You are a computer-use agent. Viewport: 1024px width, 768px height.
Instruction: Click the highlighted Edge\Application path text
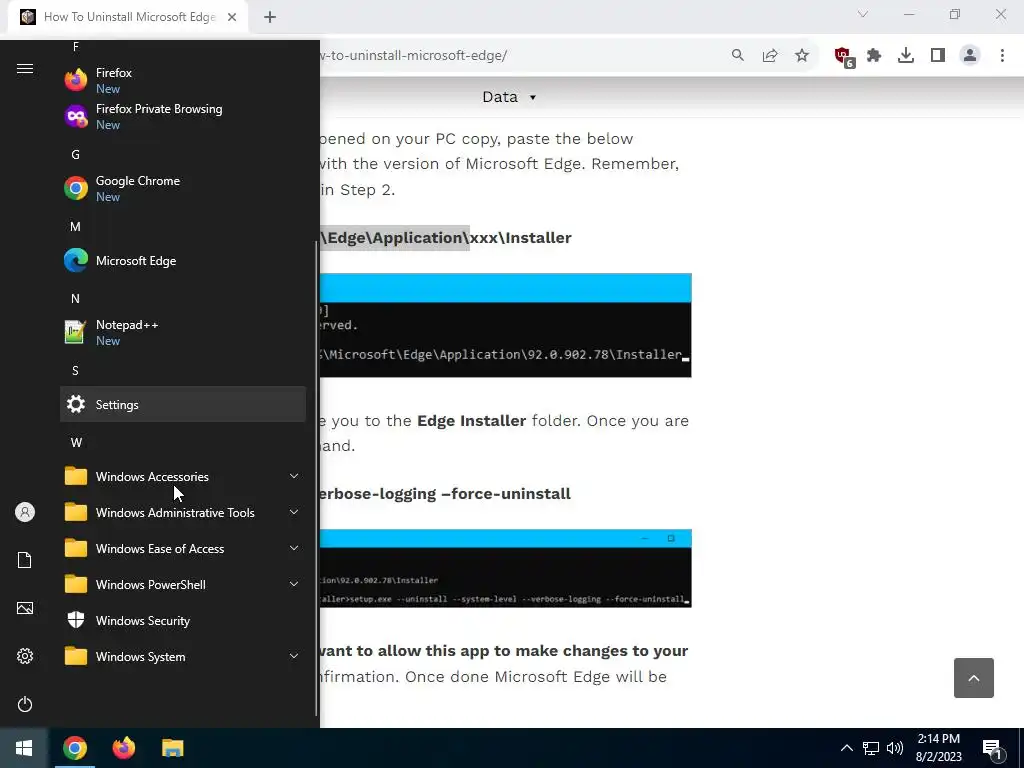point(394,238)
